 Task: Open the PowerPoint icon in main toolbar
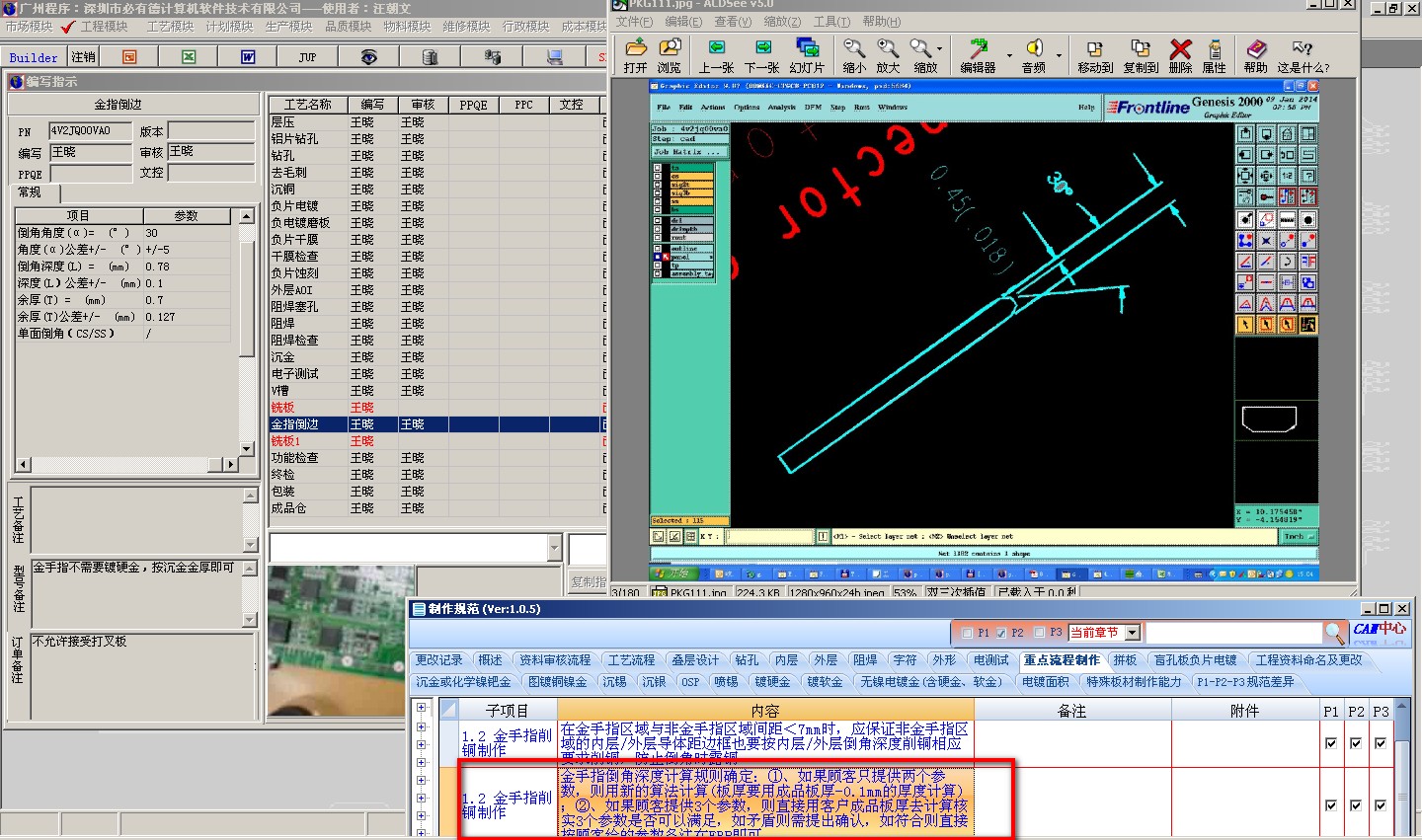[x=129, y=57]
